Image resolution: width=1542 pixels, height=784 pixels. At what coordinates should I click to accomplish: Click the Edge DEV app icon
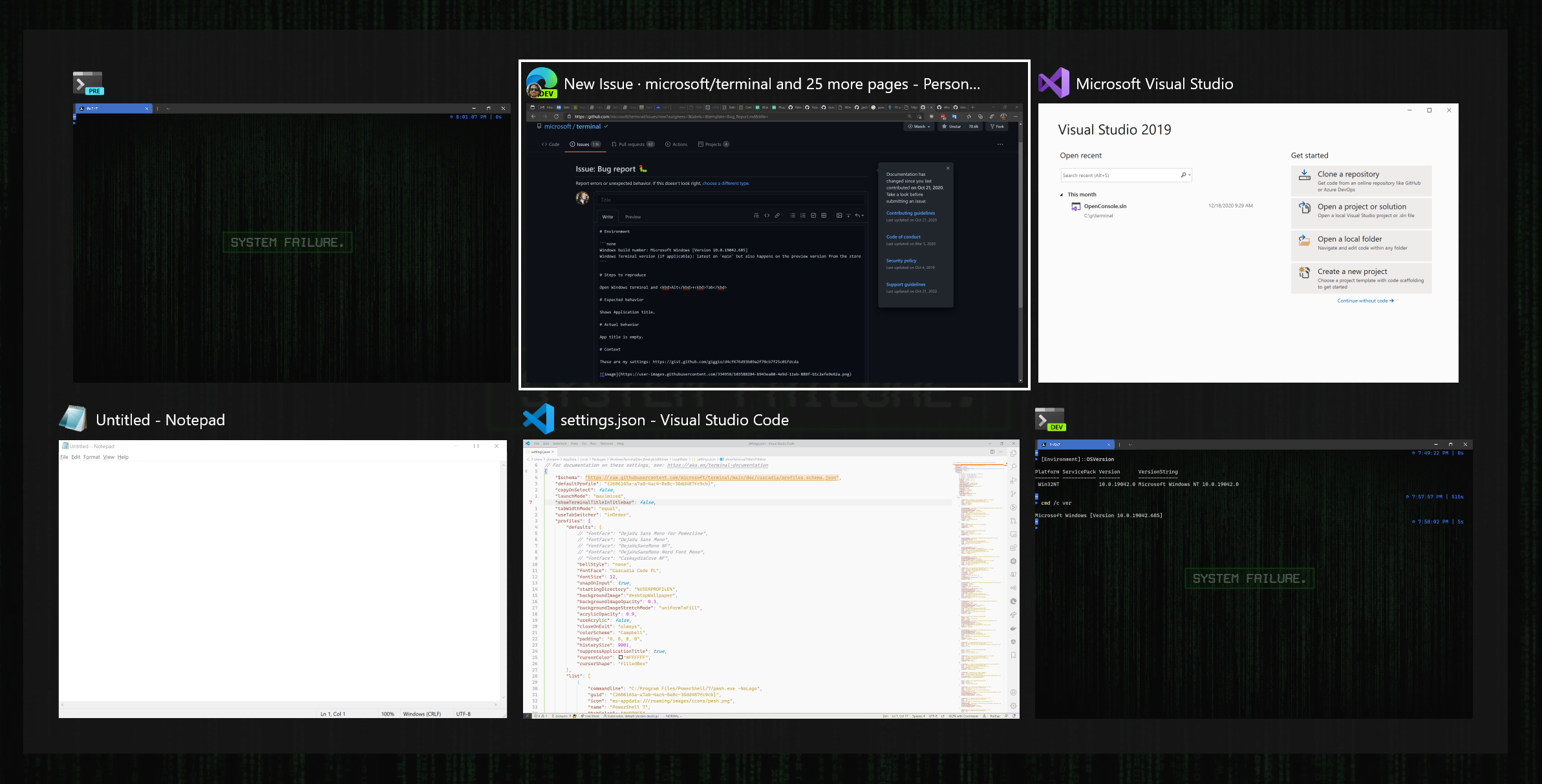pos(542,83)
